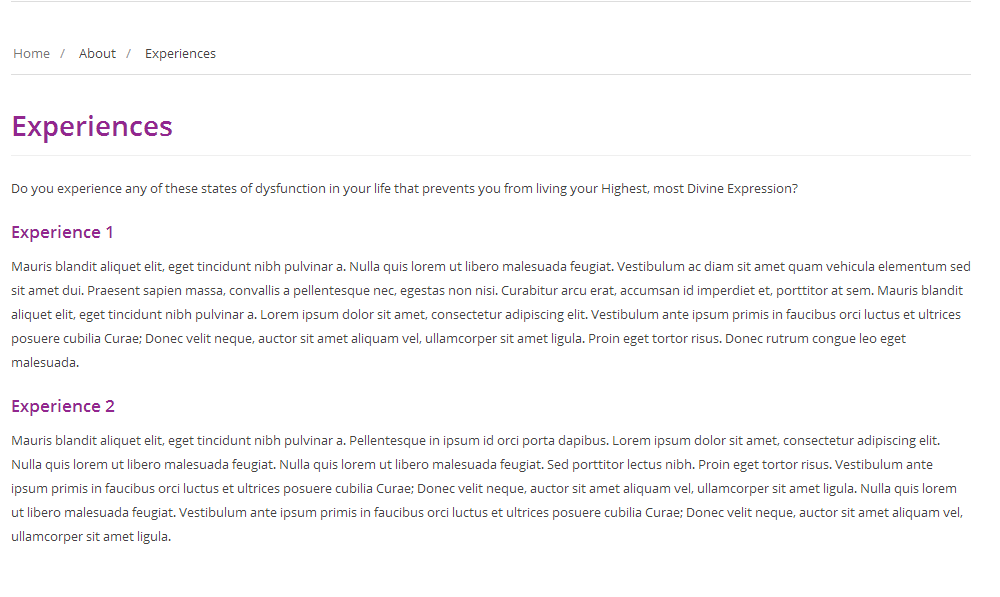Click the second slash separator after About

pos(128,54)
